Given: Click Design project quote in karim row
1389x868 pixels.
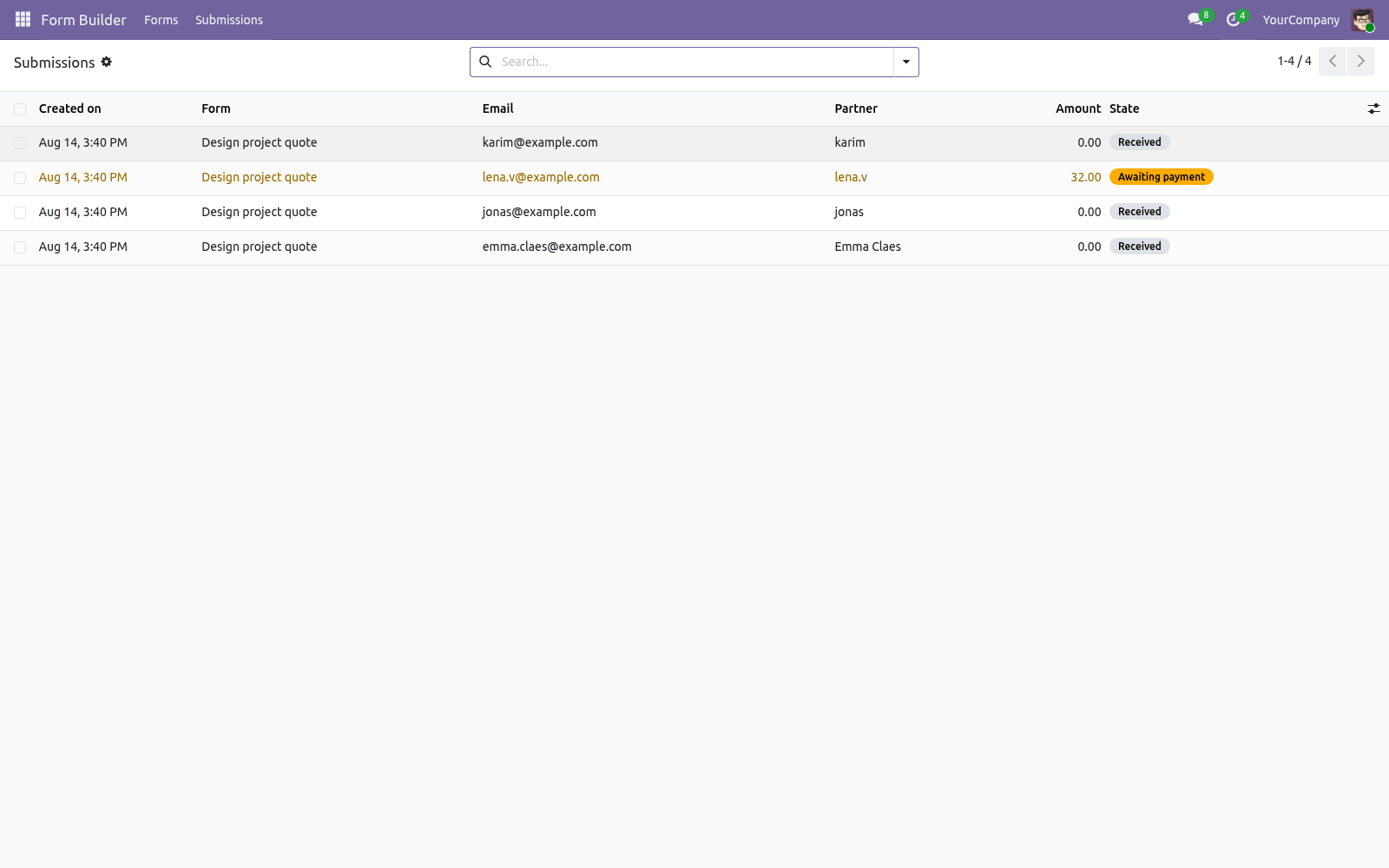Looking at the screenshot, I should (x=260, y=142).
